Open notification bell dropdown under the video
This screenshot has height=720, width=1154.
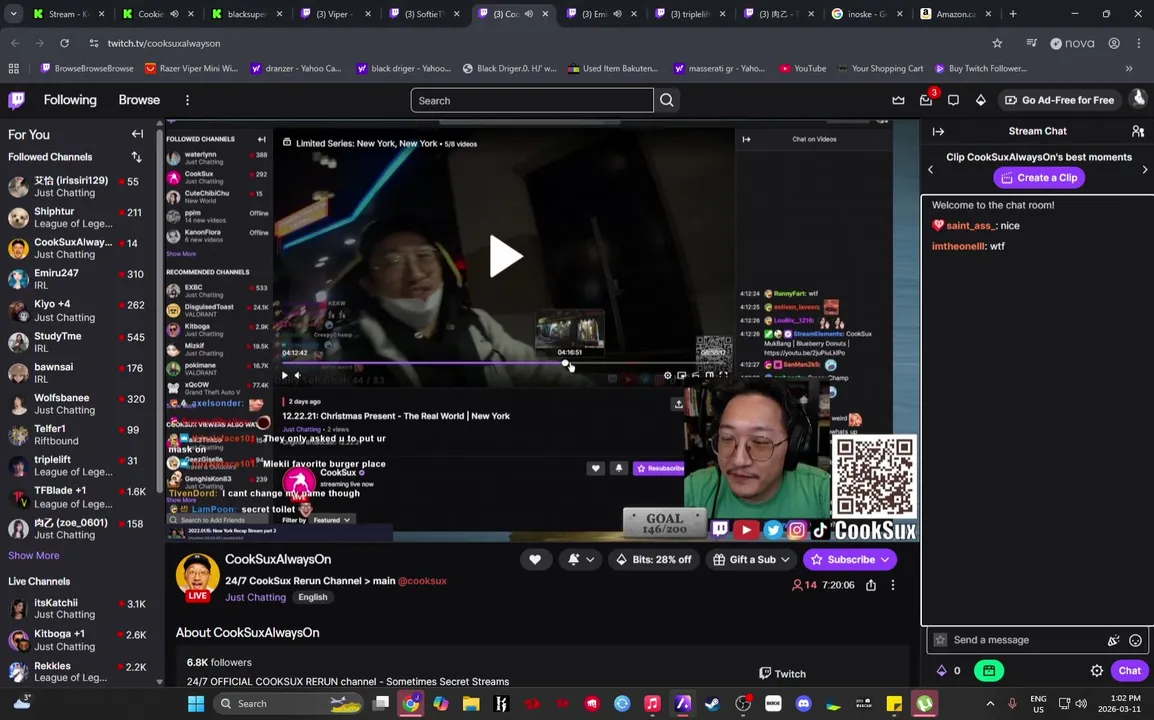(x=581, y=560)
